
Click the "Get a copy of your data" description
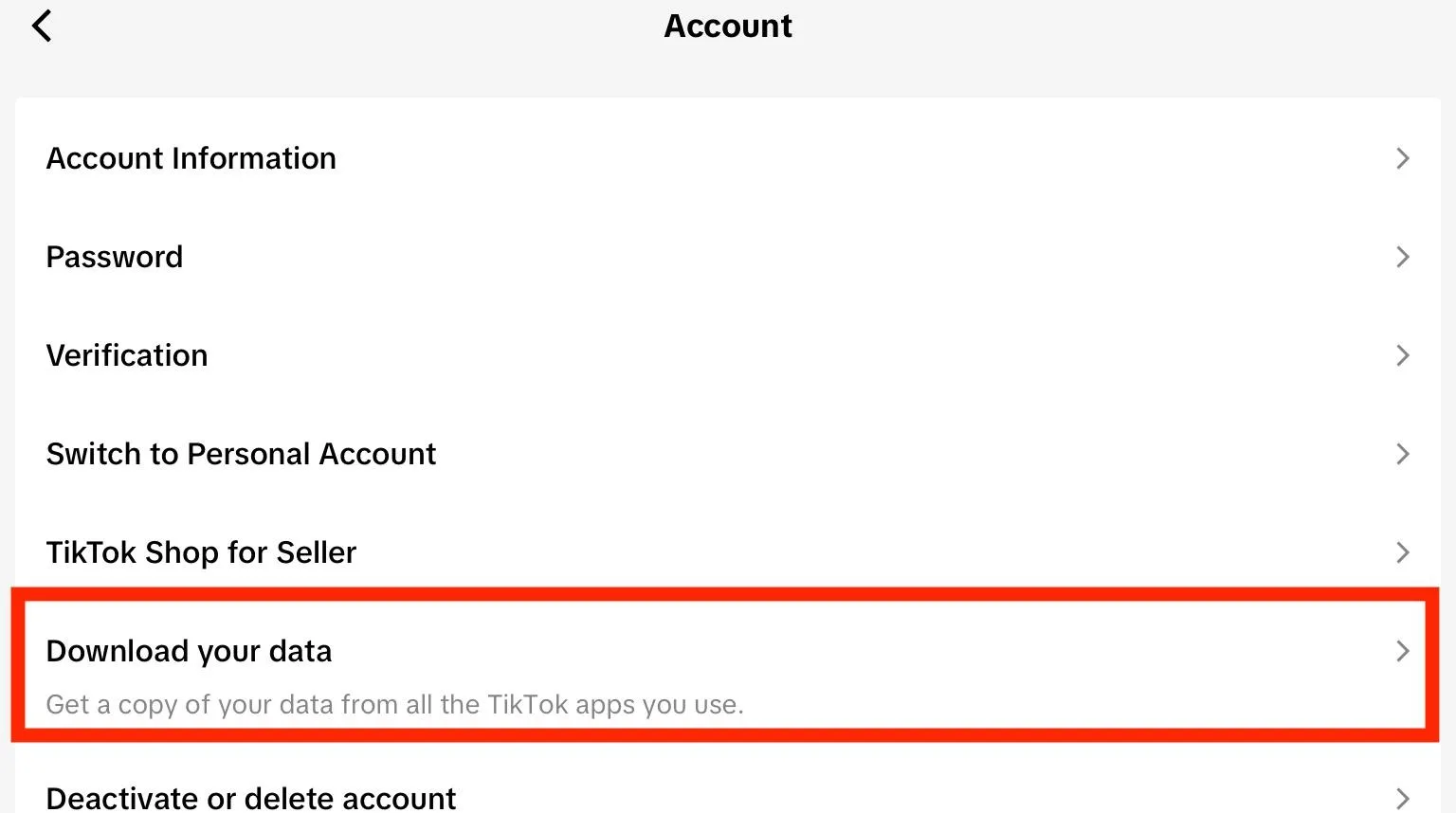click(394, 705)
